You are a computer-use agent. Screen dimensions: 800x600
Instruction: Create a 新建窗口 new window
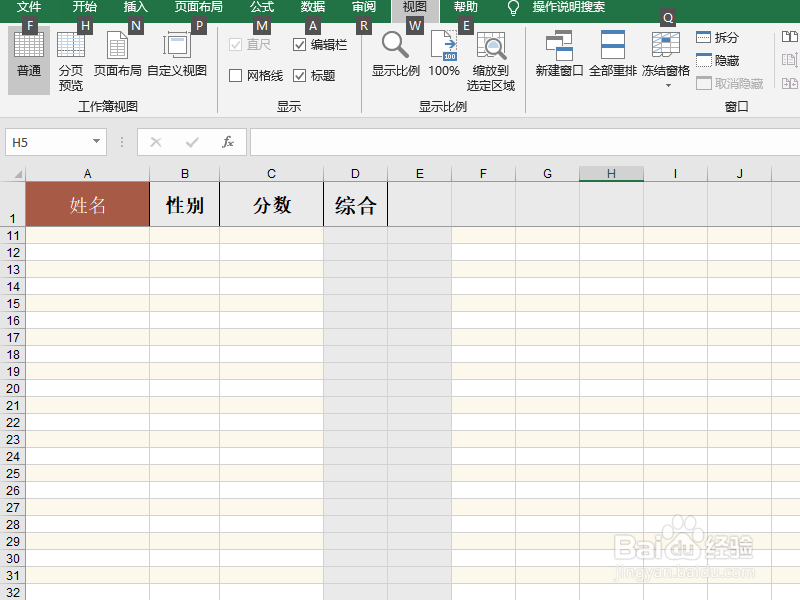[558, 55]
